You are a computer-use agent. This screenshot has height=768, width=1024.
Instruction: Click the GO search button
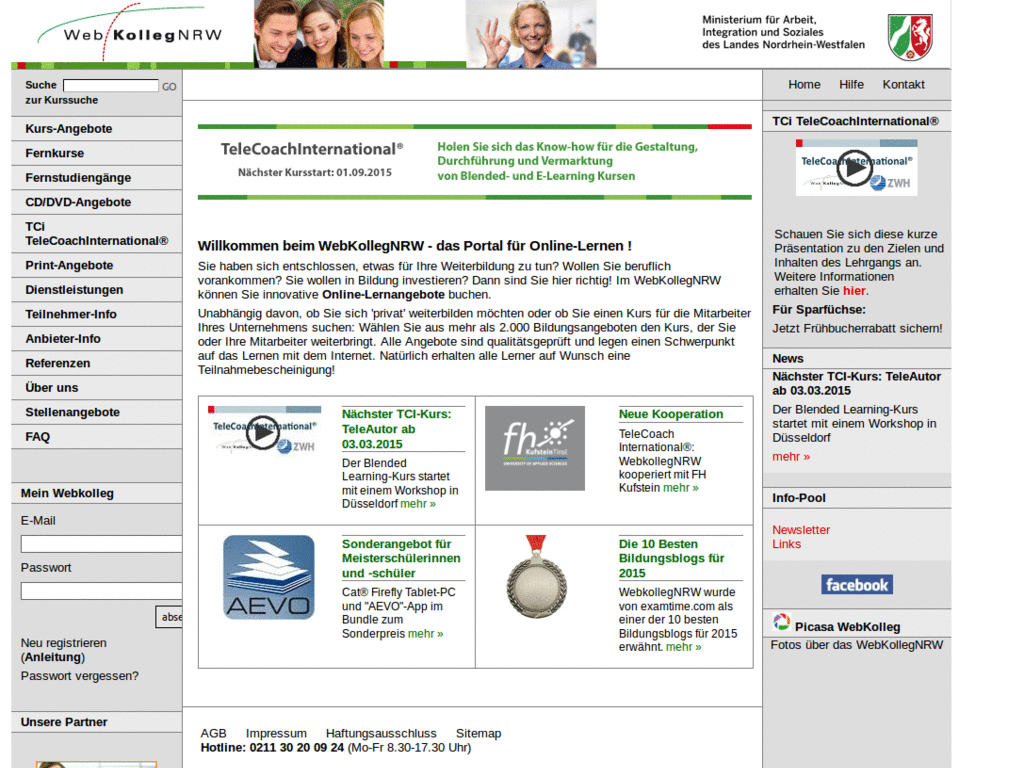(x=169, y=86)
